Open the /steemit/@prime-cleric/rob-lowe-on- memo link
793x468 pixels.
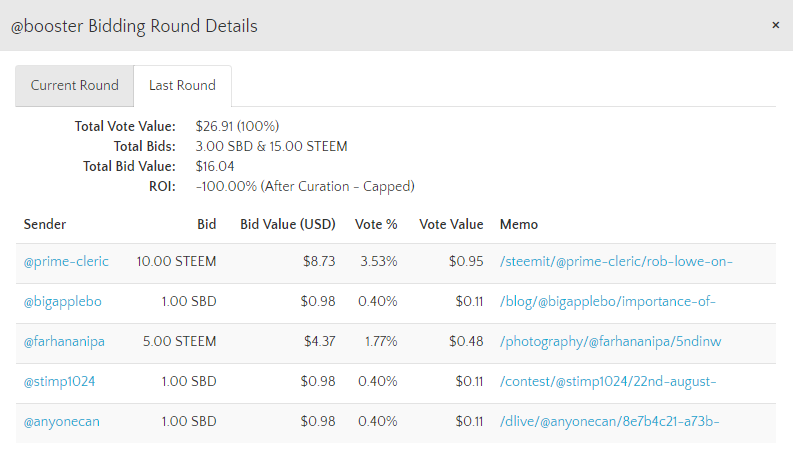616,262
